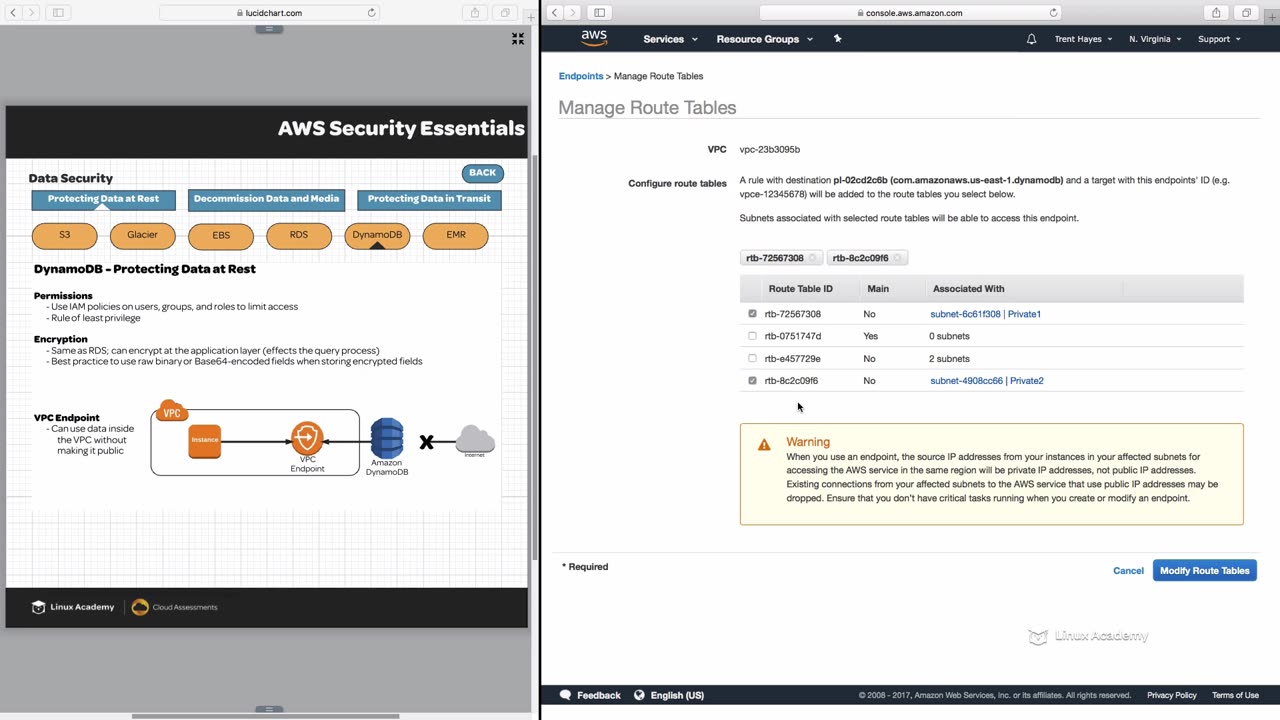Uncheck route table rtb-8c2c09f6
This screenshot has width=1280, height=720.
[x=752, y=381]
